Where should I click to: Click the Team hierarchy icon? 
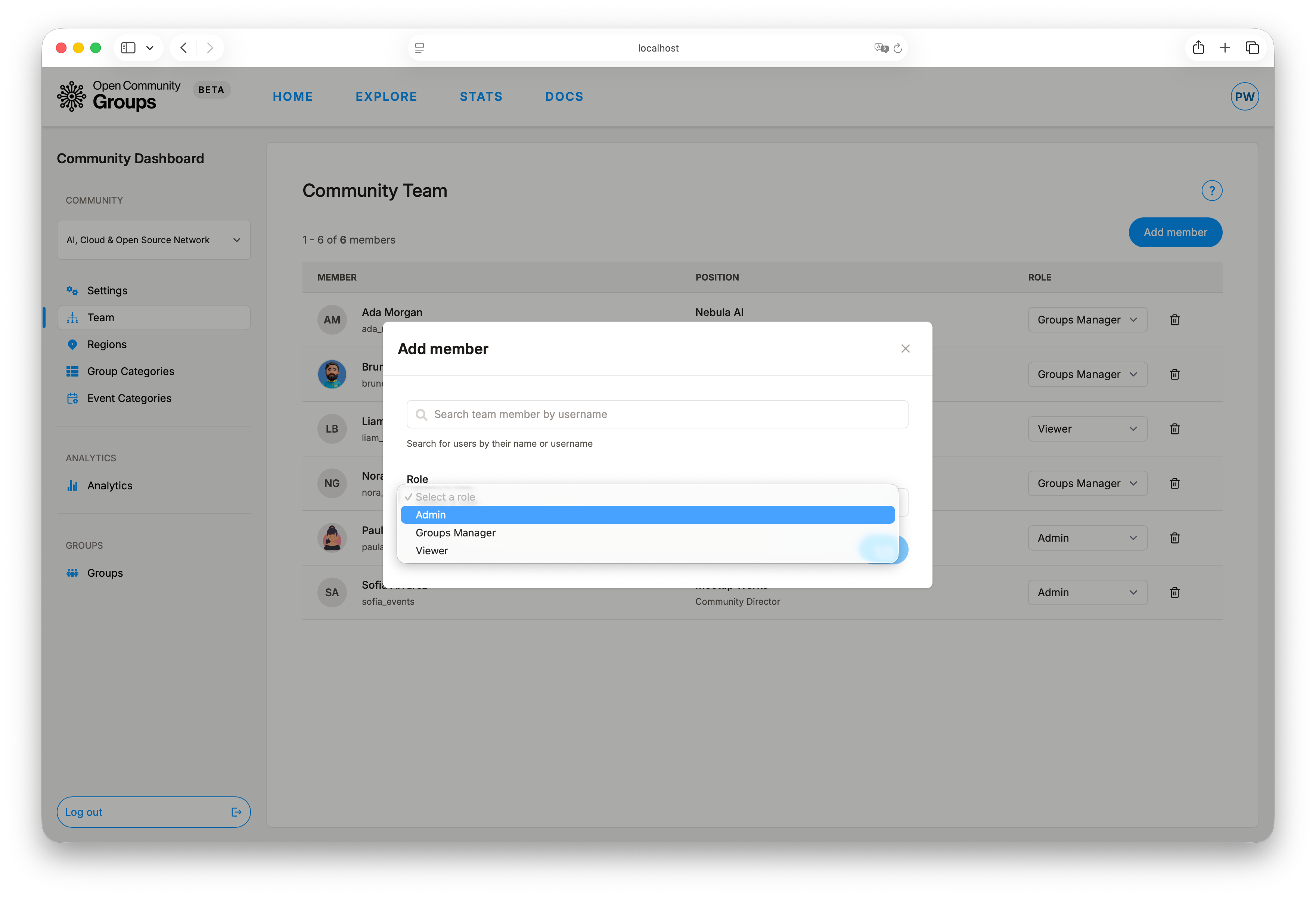(x=72, y=318)
